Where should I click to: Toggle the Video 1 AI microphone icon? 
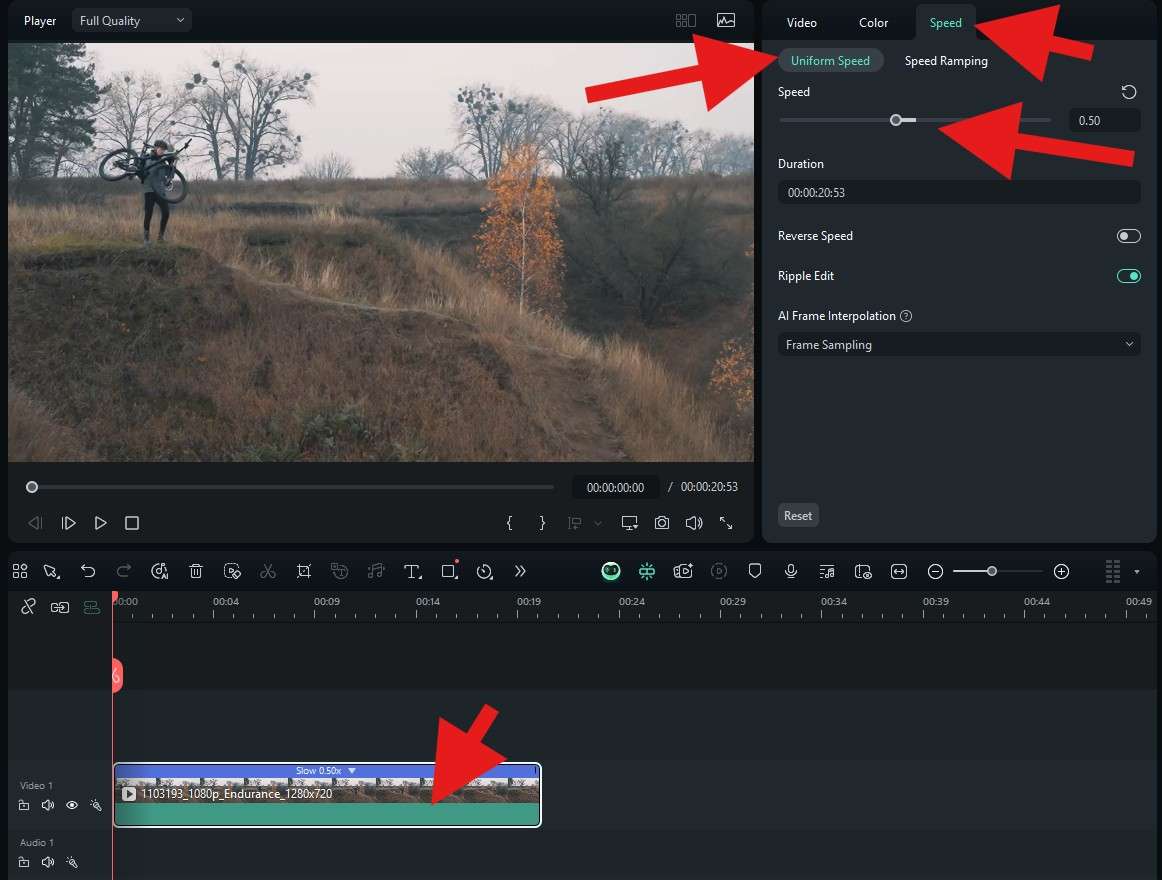tap(96, 805)
